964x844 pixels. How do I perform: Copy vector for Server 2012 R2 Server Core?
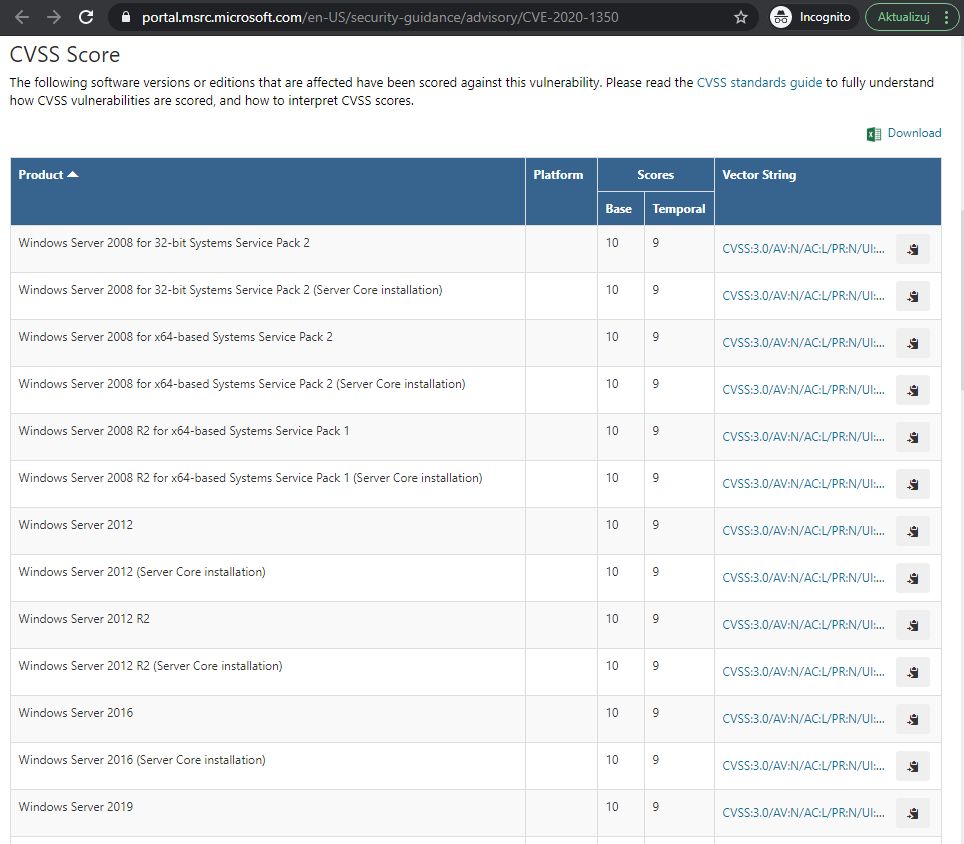(912, 672)
